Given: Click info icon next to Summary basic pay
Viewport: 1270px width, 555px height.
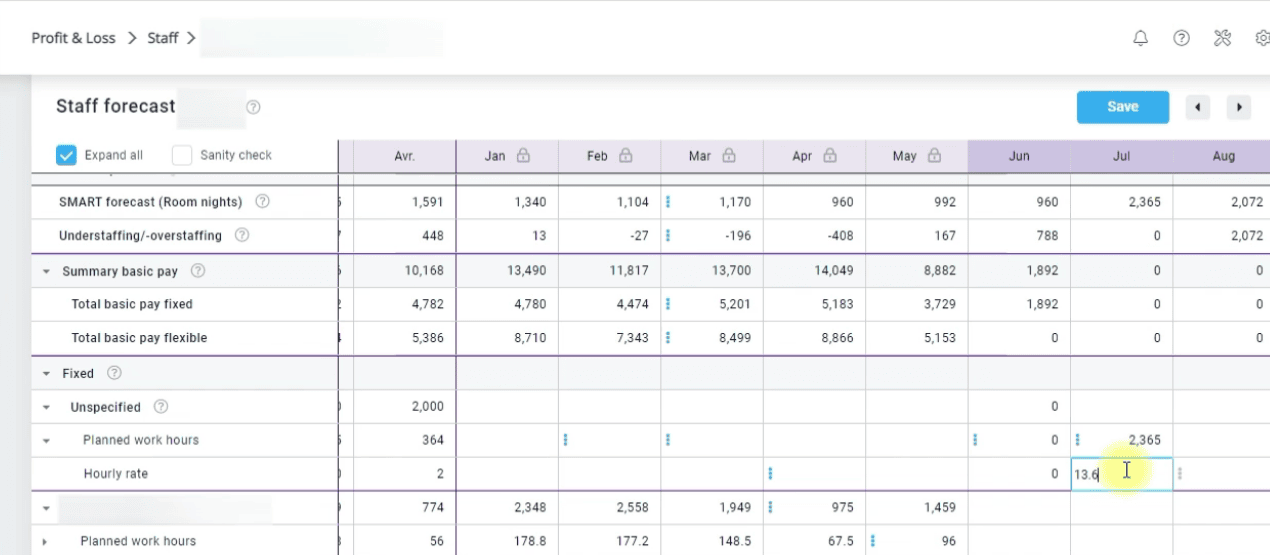Looking at the screenshot, I should pos(197,271).
